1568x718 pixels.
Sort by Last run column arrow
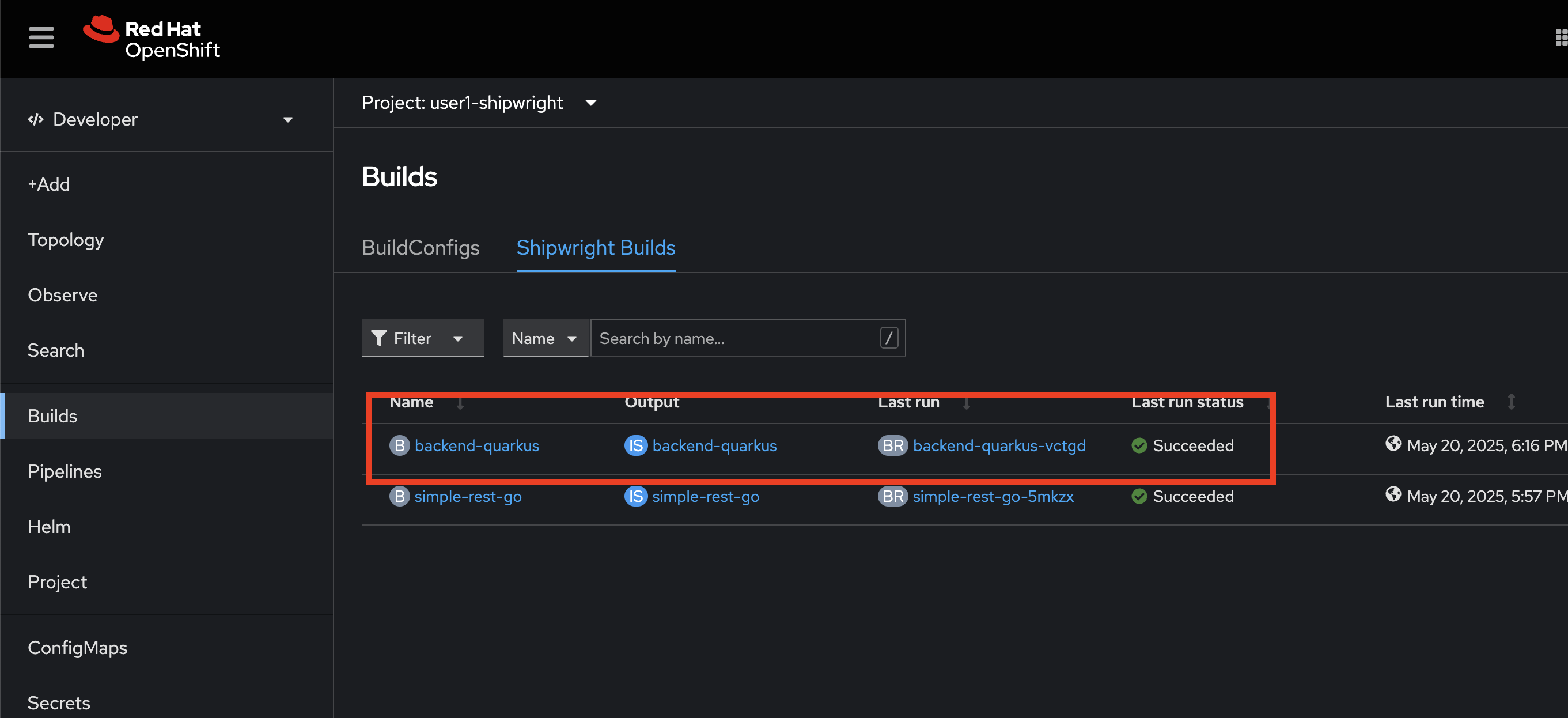point(966,403)
